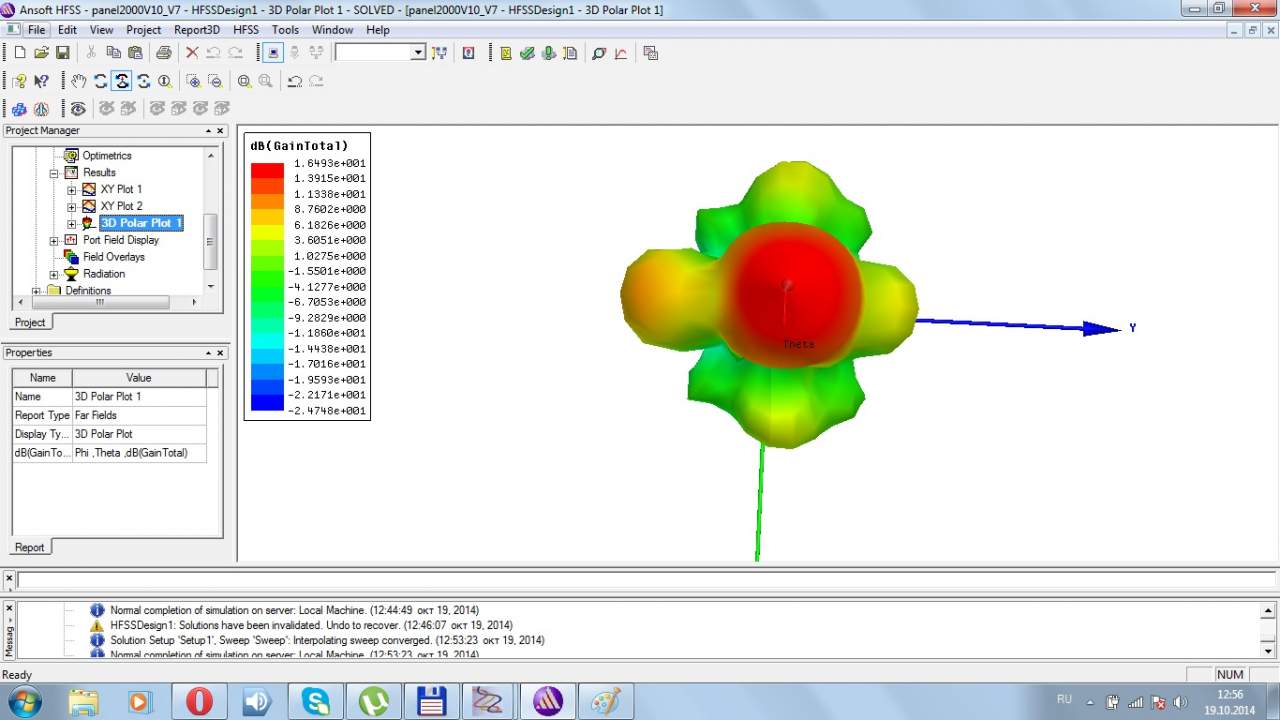Image resolution: width=1280 pixels, height=720 pixels.
Task: Click the Save (floppy disk) toolbar icon
Action: 62,53
